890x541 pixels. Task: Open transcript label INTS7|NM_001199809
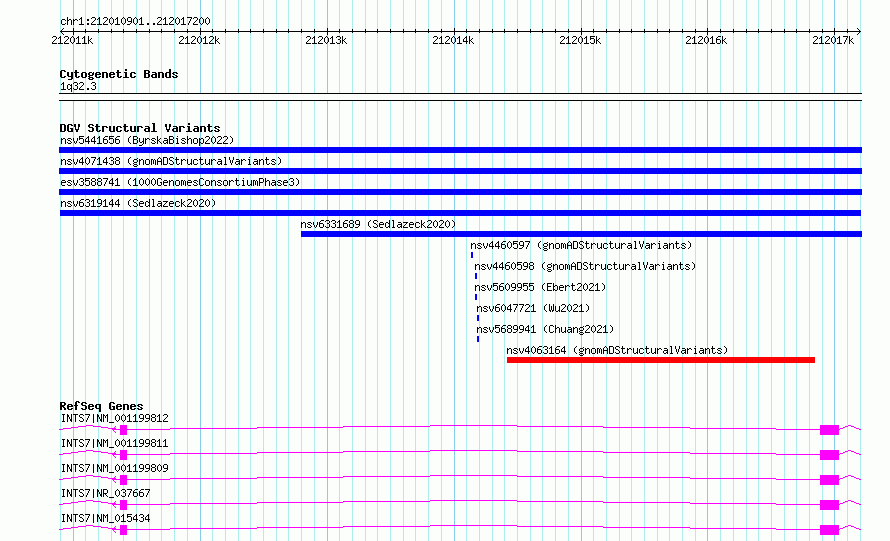click(114, 468)
